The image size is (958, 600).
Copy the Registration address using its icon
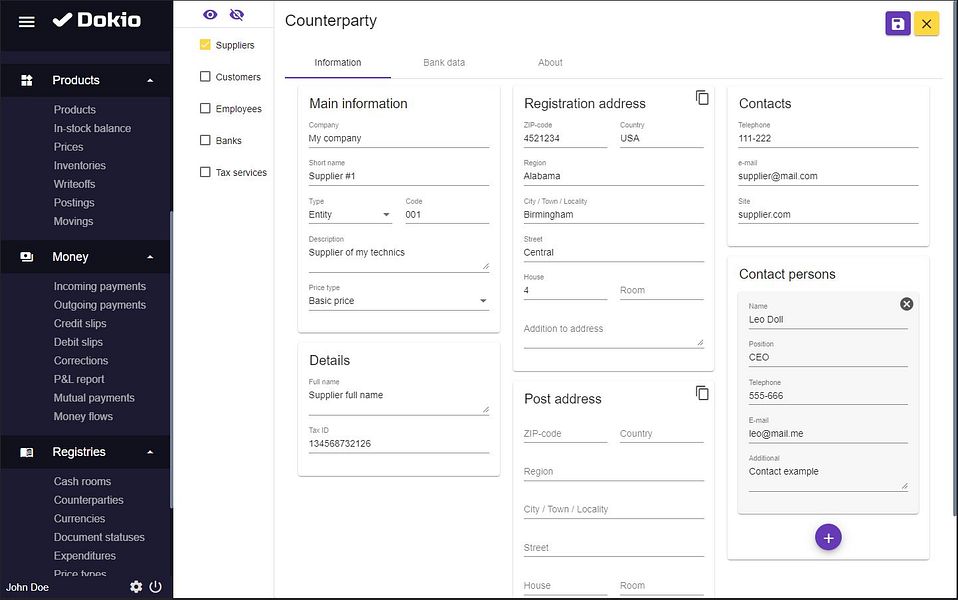click(x=702, y=98)
